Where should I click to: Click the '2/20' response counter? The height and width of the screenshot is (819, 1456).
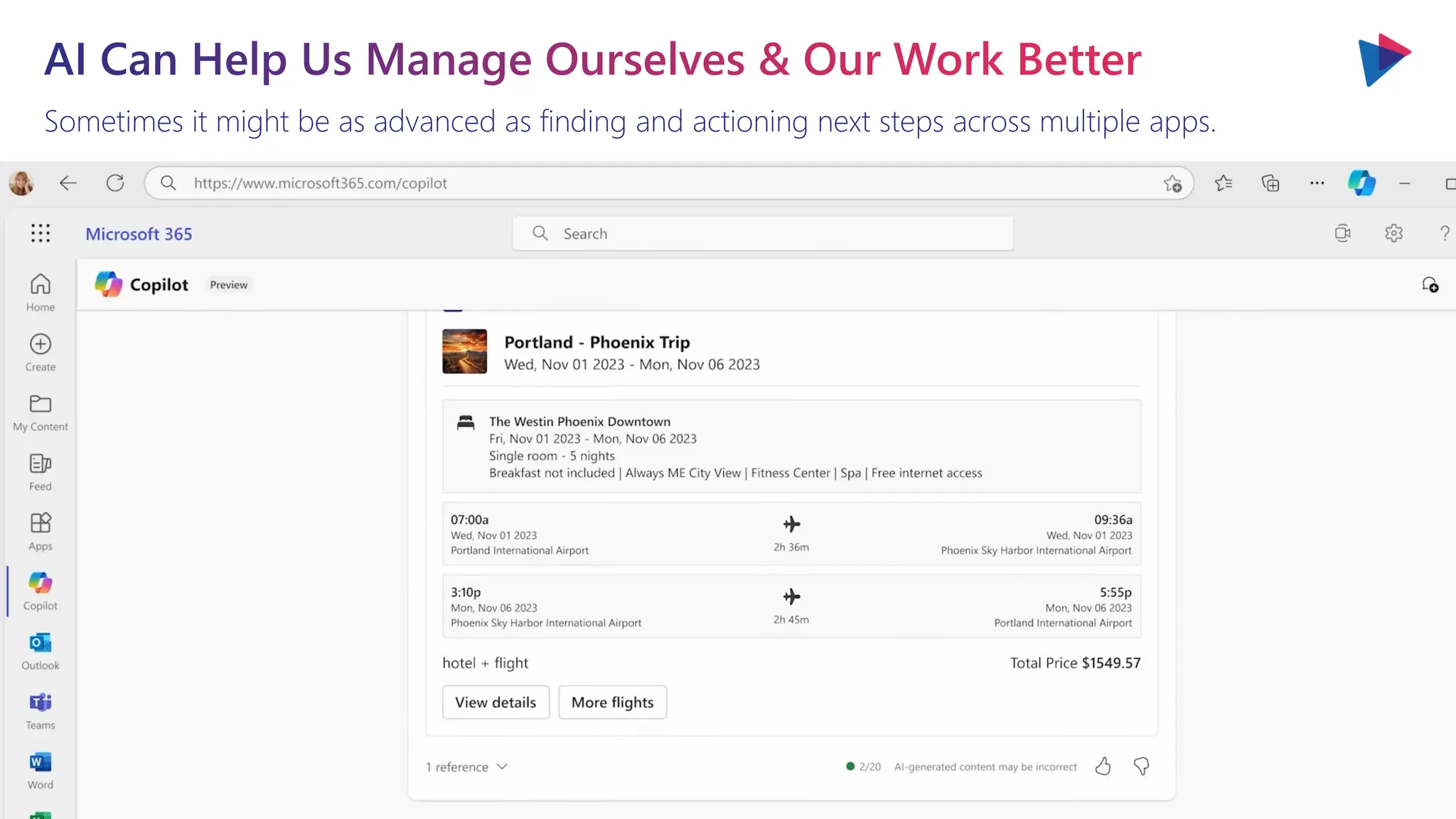click(869, 766)
